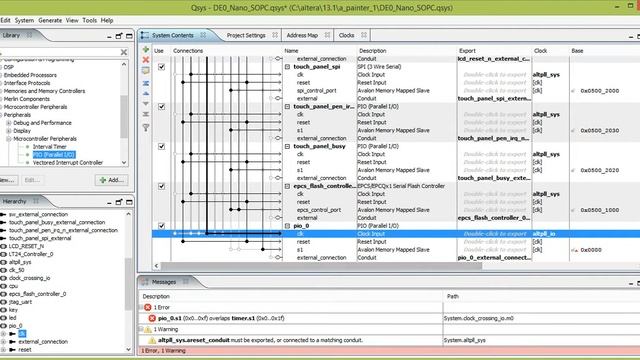This screenshot has width=640, height=360.
Task: Detach the Hierarchy panel into window
Action: pyautogui.click(x=119, y=202)
